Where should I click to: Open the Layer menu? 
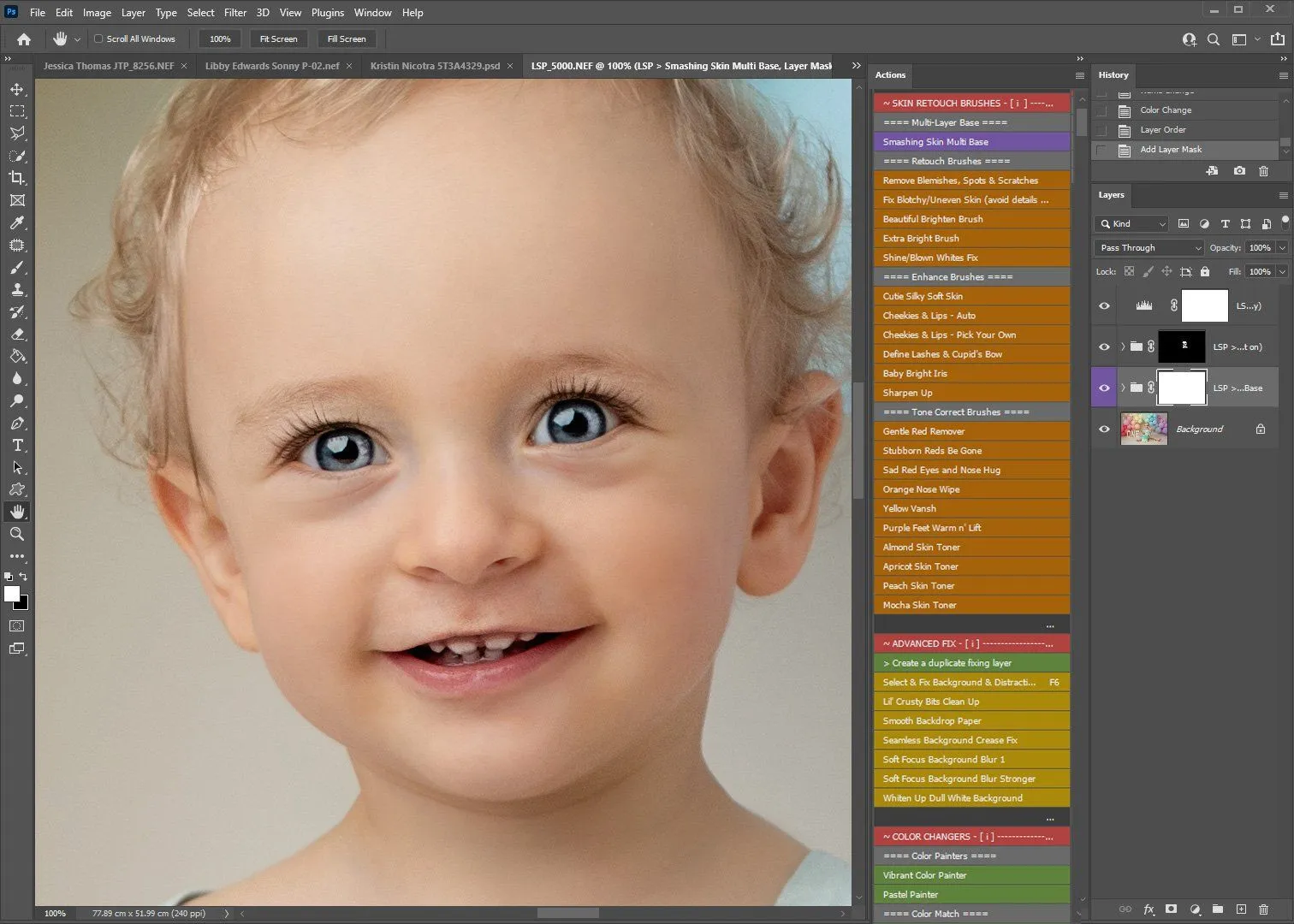[x=133, y=13]
